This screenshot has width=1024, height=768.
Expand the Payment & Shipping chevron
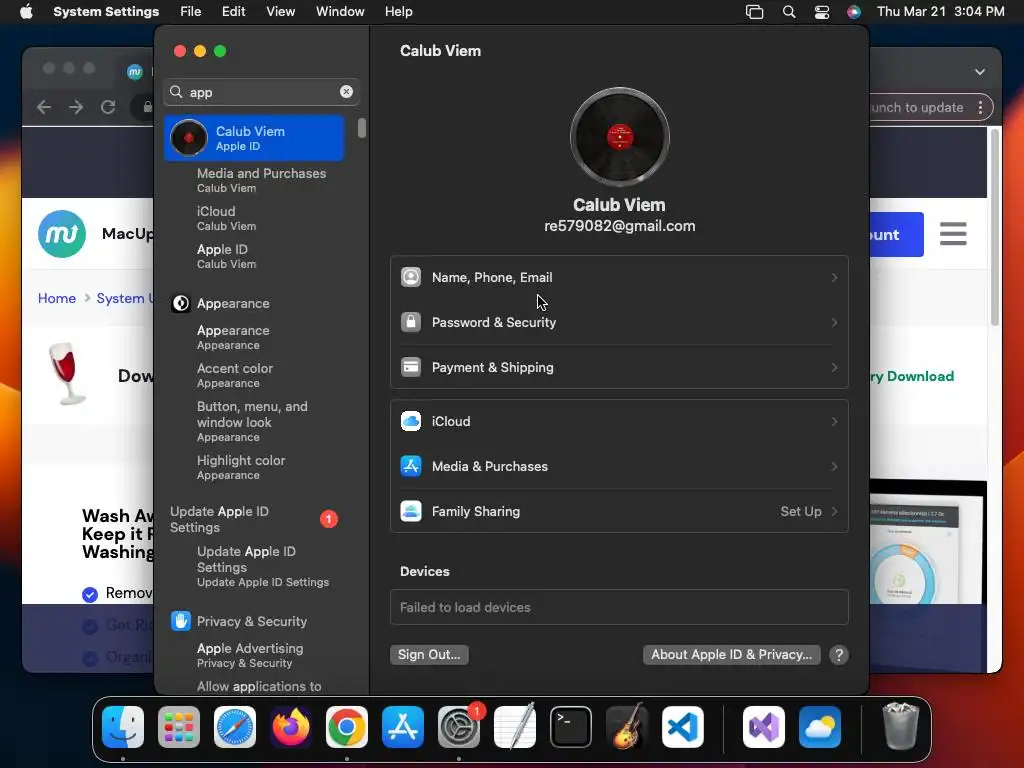[x=834, y=368]
